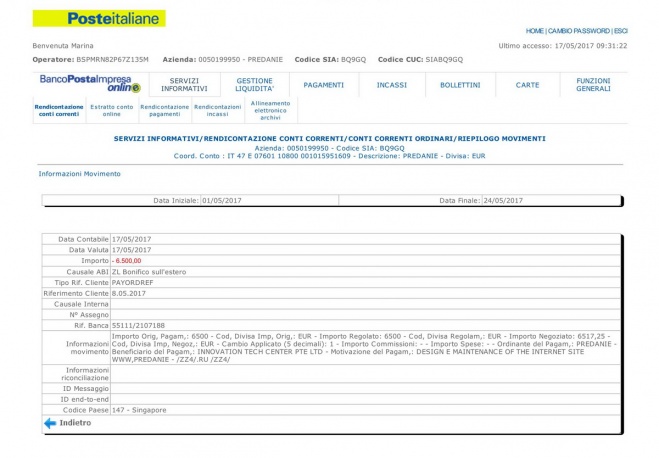Click the Posteitaliane logo
Image resolution: width=659 pixels, height=458 pixels.
pyautogui.click(x=99, y=18)
